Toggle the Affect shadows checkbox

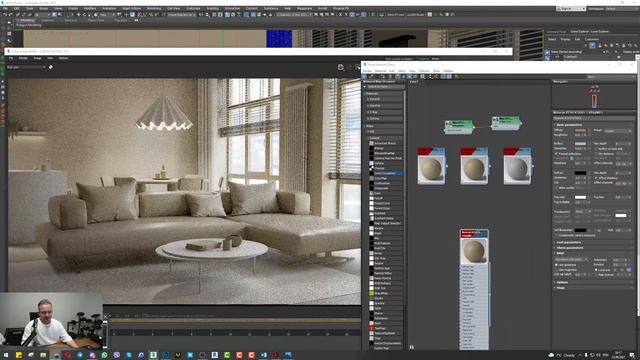point(596,178)
